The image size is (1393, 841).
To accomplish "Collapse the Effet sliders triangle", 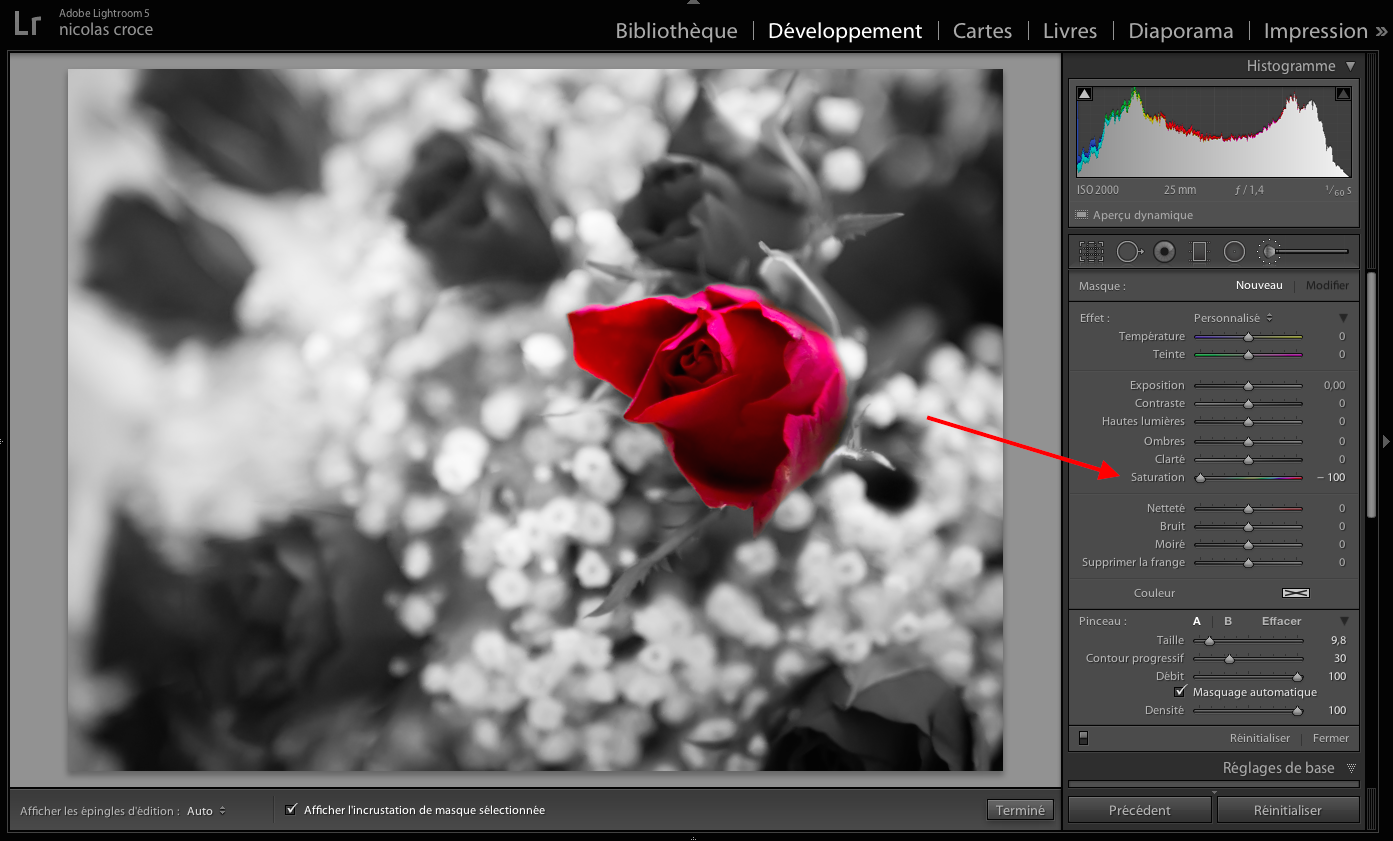I will point(1343,318).
